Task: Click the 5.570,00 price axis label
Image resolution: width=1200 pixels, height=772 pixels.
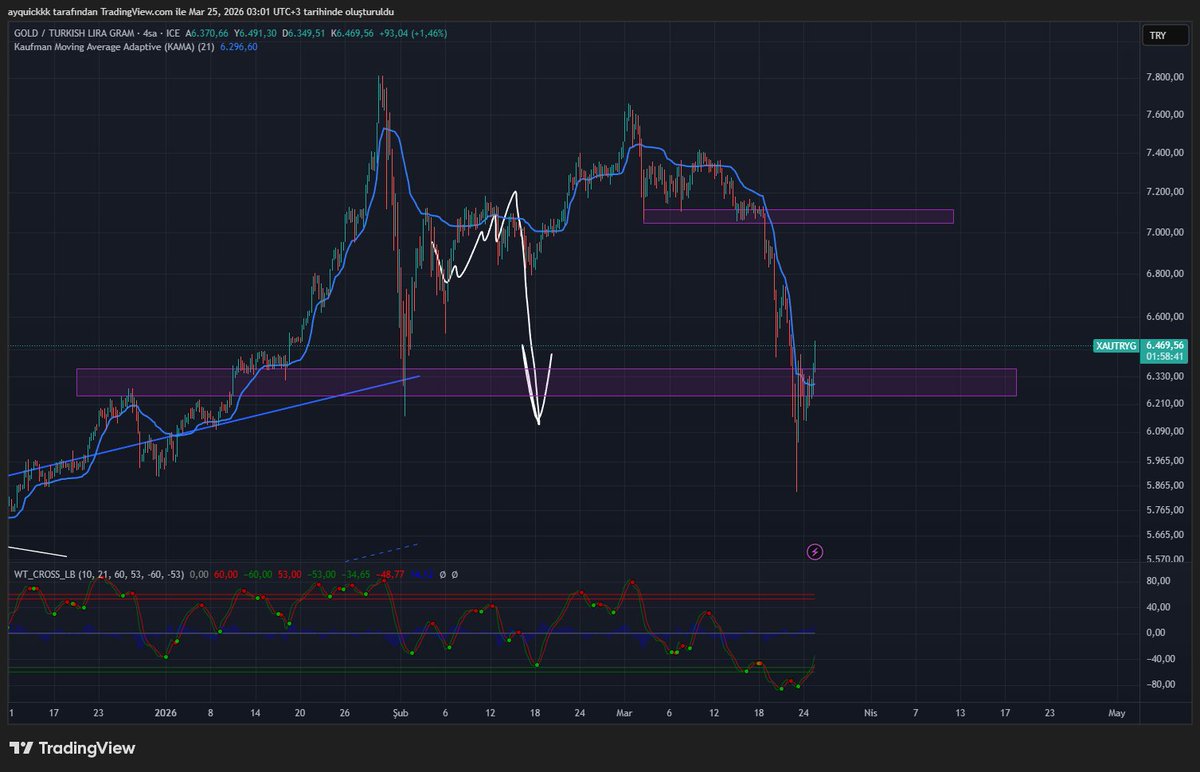Action: pos(1163,559)
